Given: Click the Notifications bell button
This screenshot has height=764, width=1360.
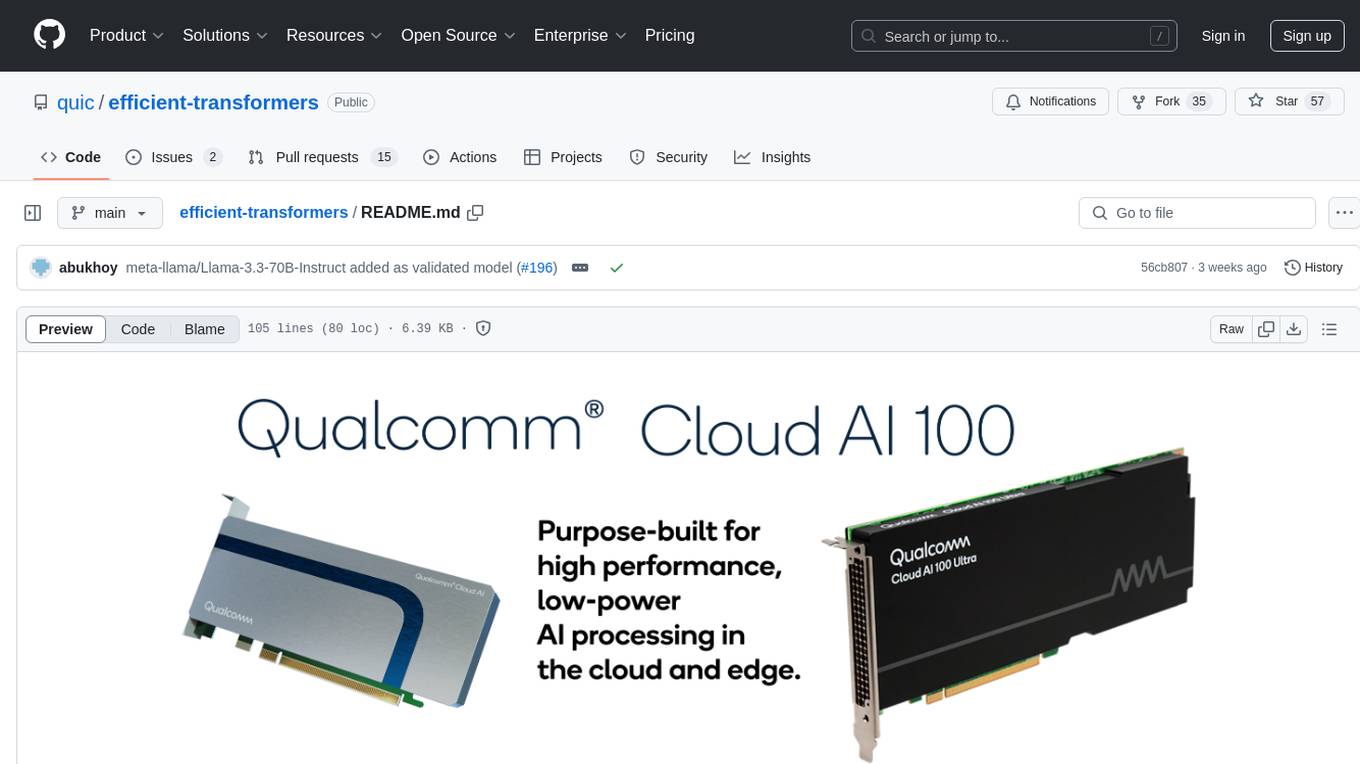Looking at the screenshot, I should pos(1051,102).
